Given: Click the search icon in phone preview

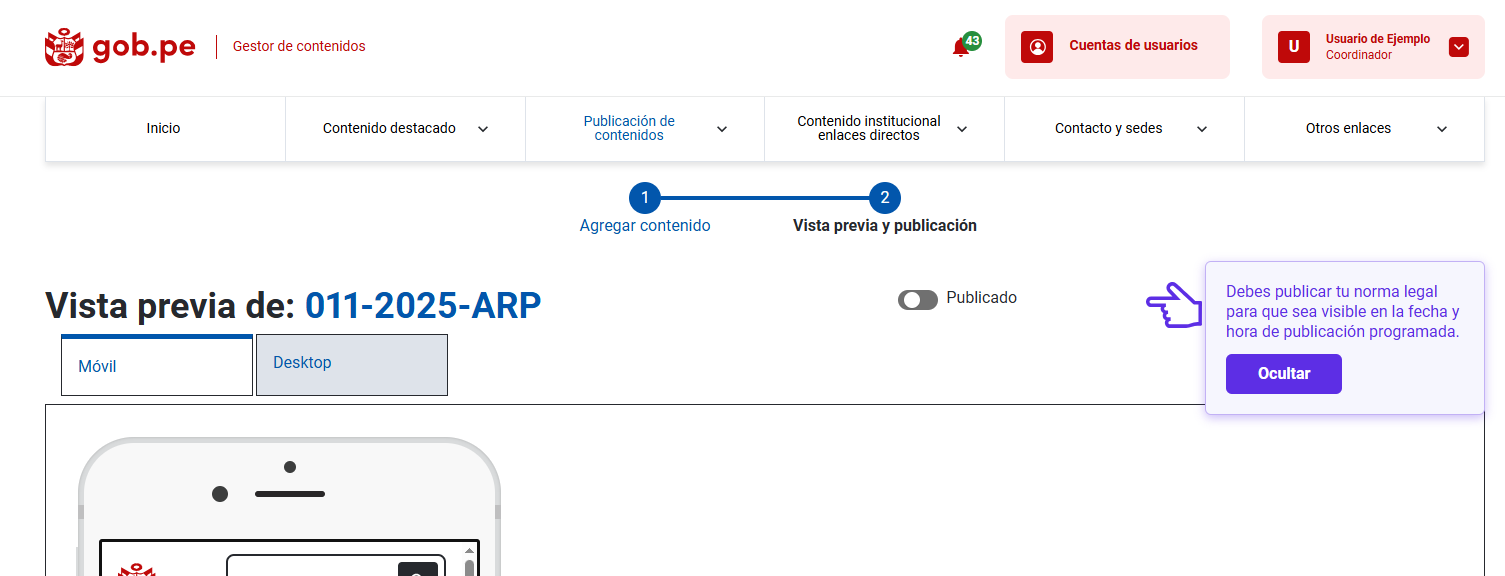Looking at the screenshot, I should 417,569.
